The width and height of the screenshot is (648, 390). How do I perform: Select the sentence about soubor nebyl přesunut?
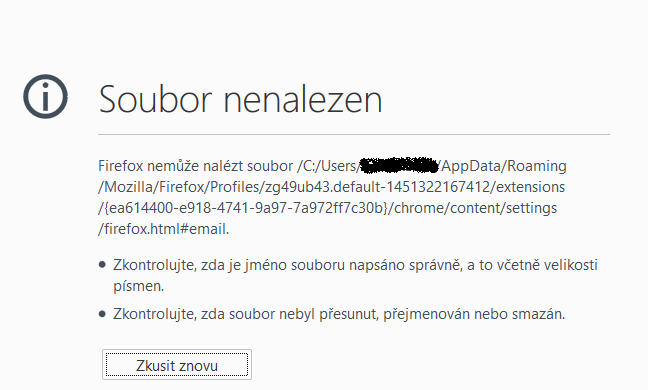coord(339,314)
